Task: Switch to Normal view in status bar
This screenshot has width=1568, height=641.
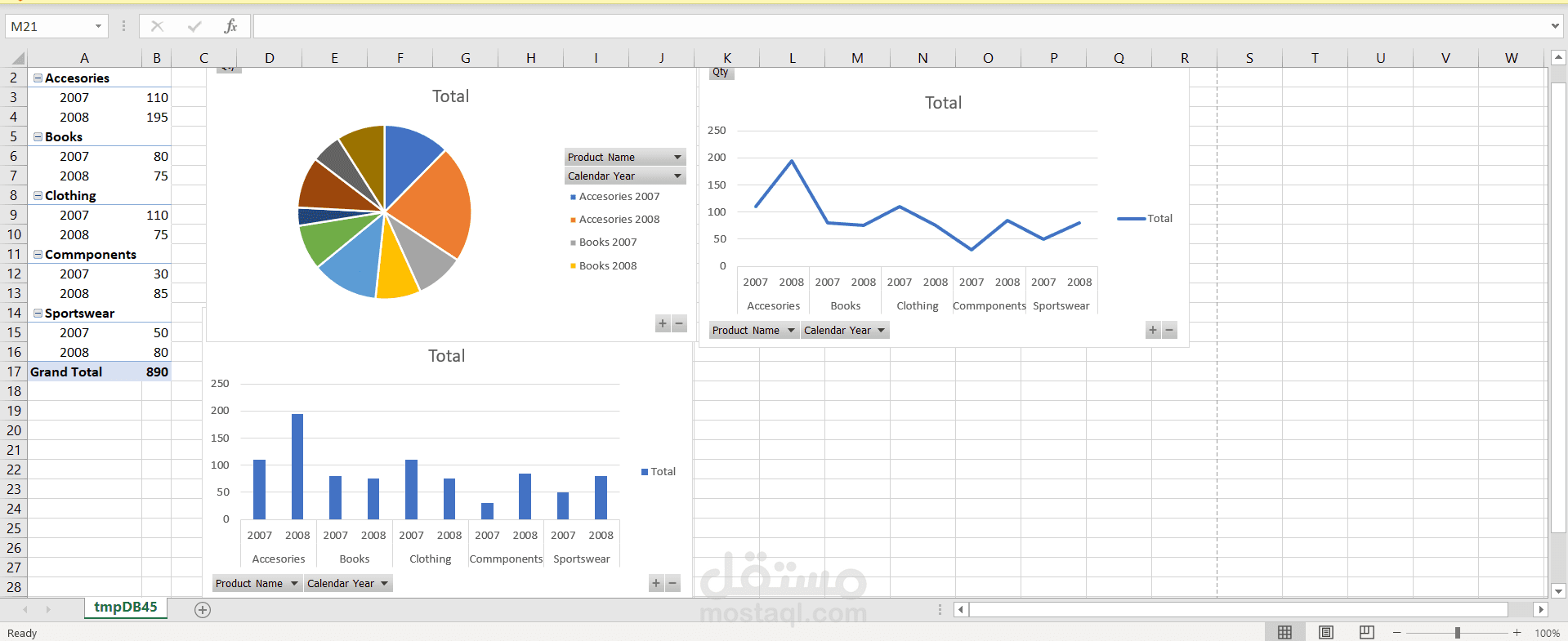Action: click(1284, 633)
